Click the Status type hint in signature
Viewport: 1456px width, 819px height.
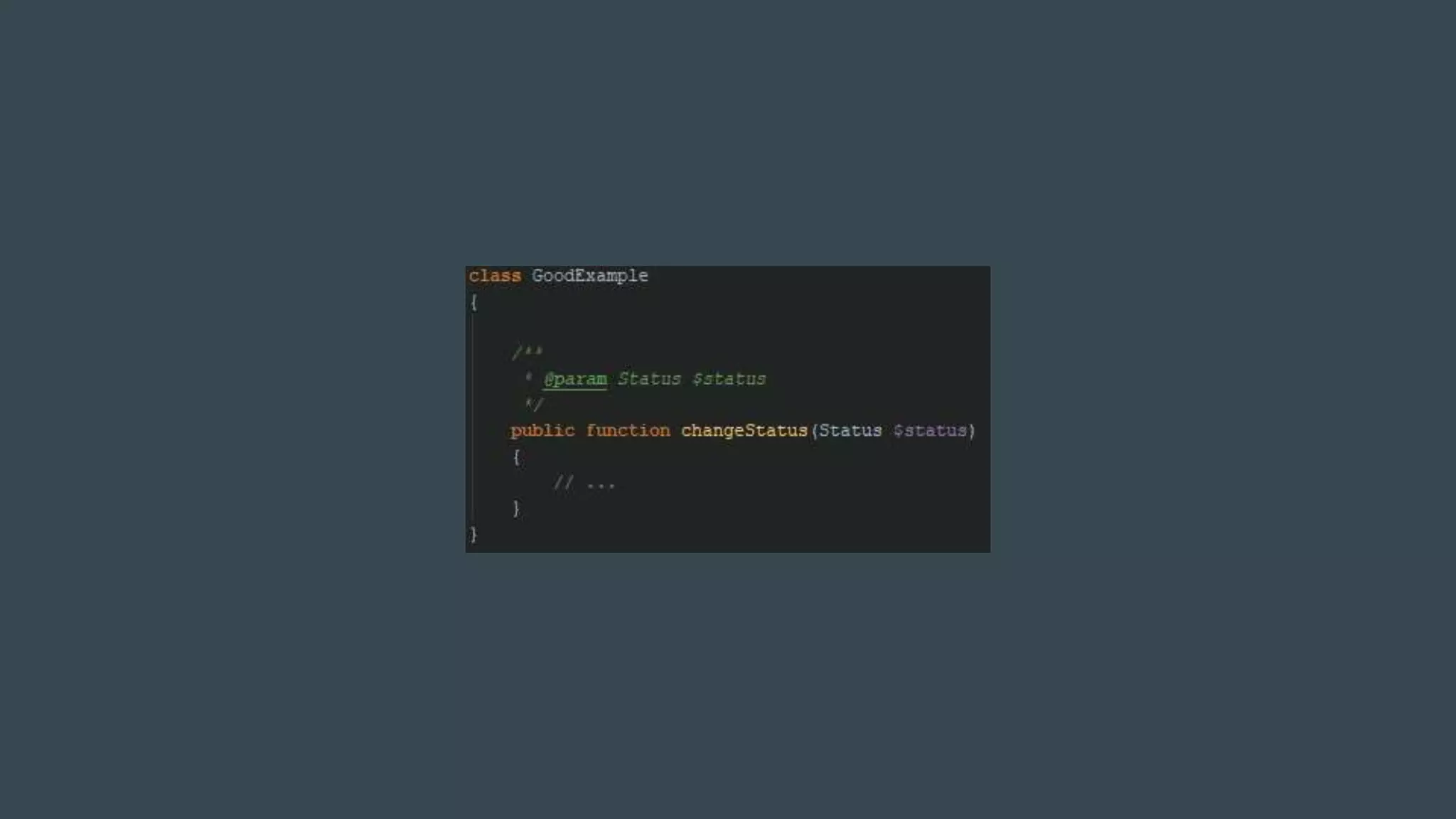pyautogui.click(x=850, y=431)
